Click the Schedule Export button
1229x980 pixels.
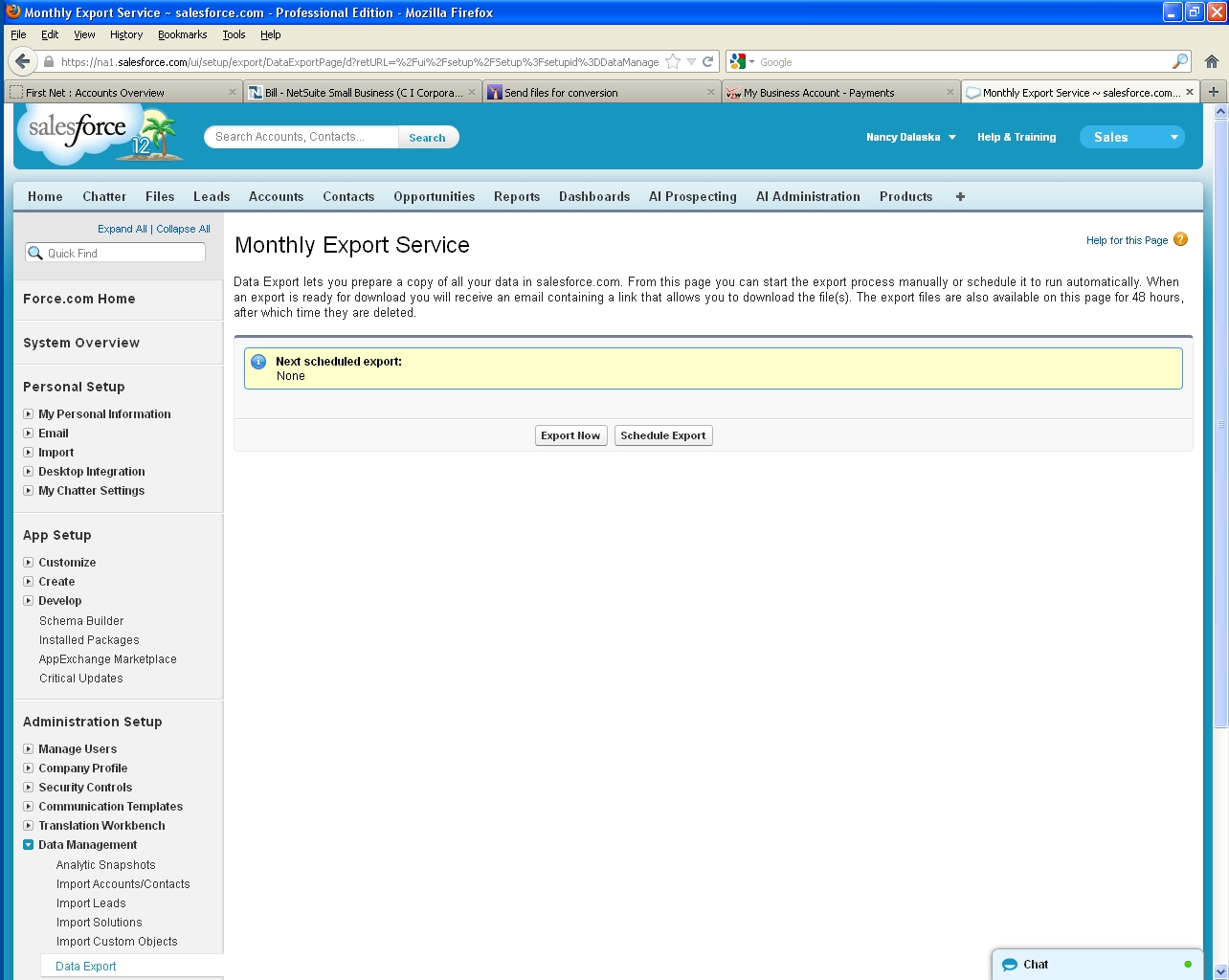[x=663, y=435]
